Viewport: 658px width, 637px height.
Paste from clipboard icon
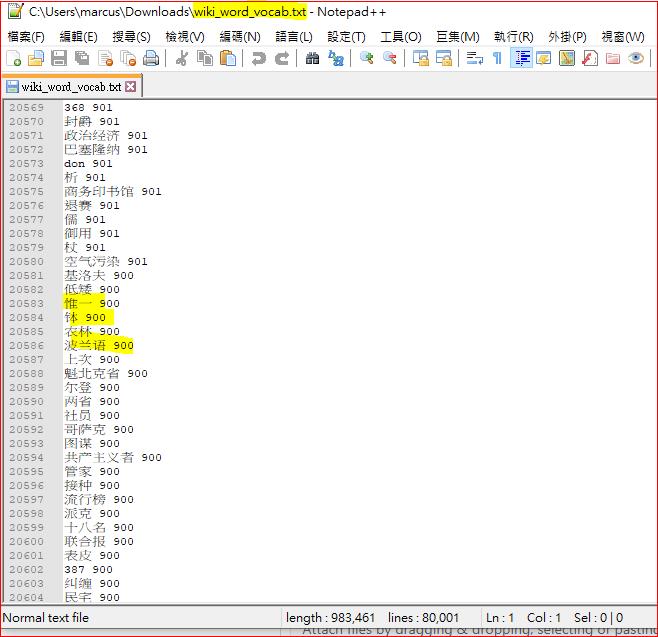tap(228, 58)
